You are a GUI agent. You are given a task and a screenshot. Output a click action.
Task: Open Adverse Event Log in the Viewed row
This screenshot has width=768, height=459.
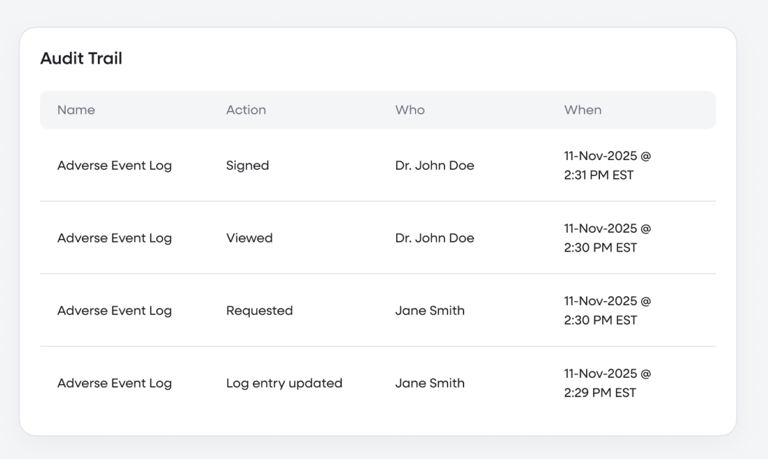click(114, 238)
